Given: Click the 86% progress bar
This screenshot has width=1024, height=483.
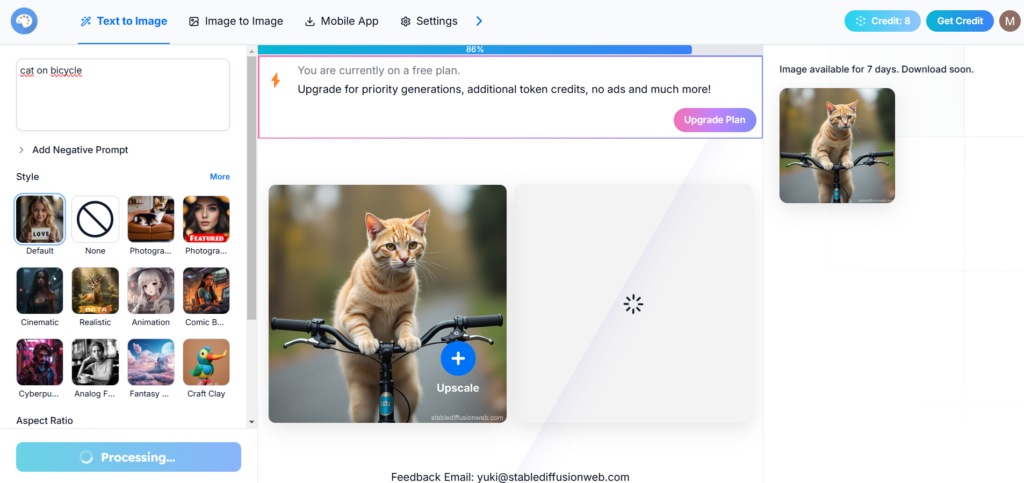Looking at the screenshot, I should tap(475, 50).
